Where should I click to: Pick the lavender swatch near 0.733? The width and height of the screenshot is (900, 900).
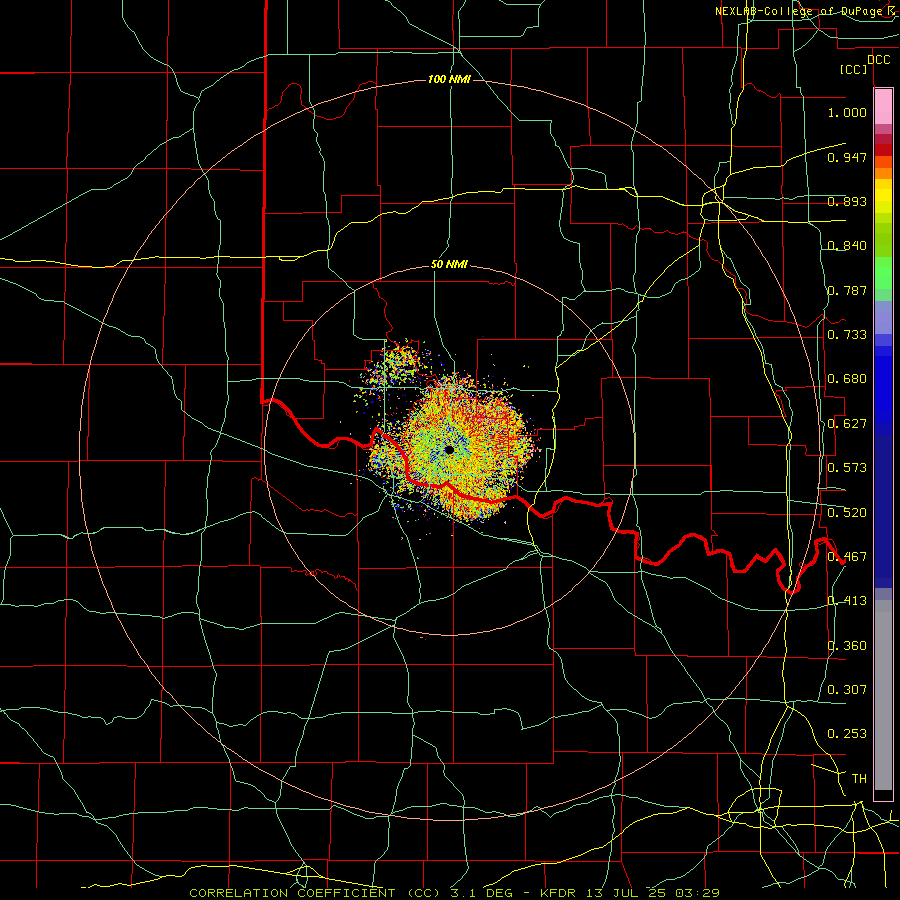point(883,318)
